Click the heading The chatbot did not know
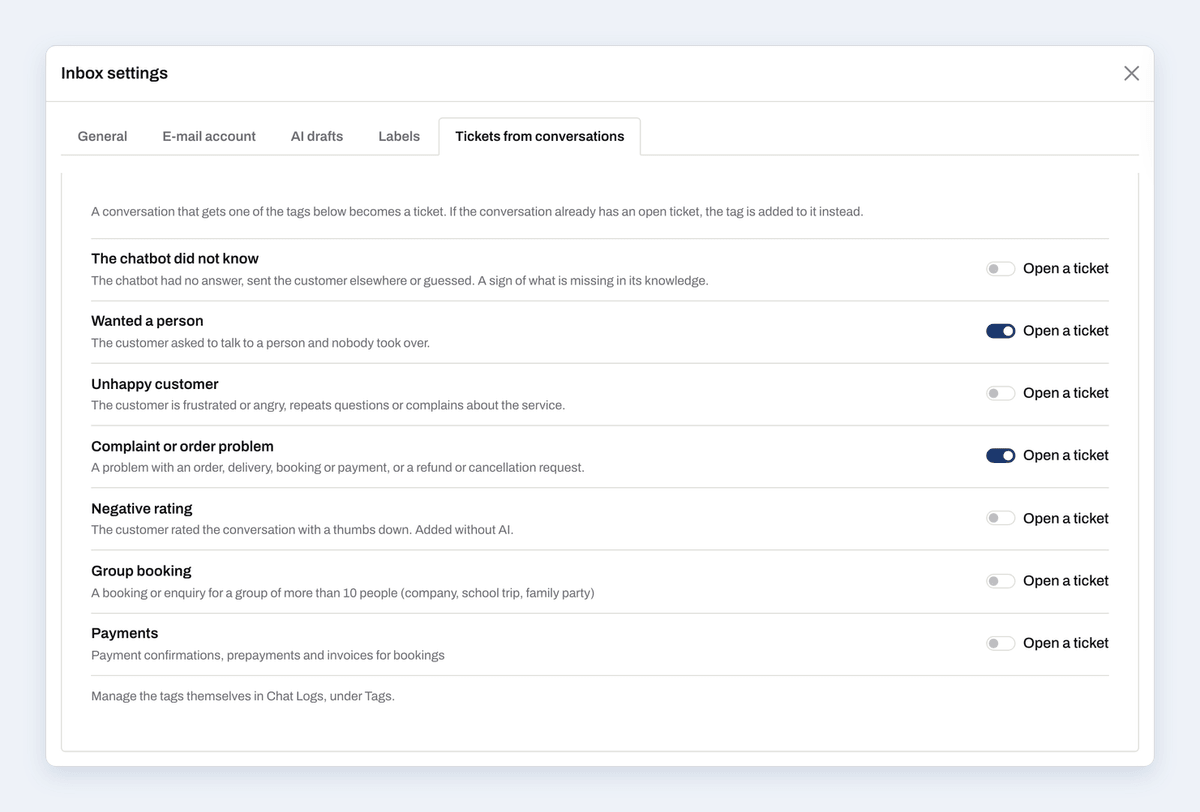1200x812 pixels. (175, 259)
